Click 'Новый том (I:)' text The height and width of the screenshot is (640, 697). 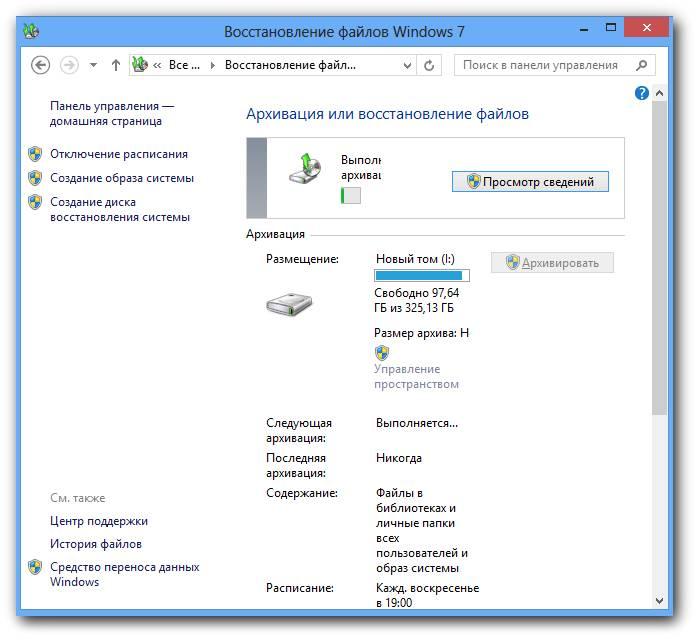415,259
